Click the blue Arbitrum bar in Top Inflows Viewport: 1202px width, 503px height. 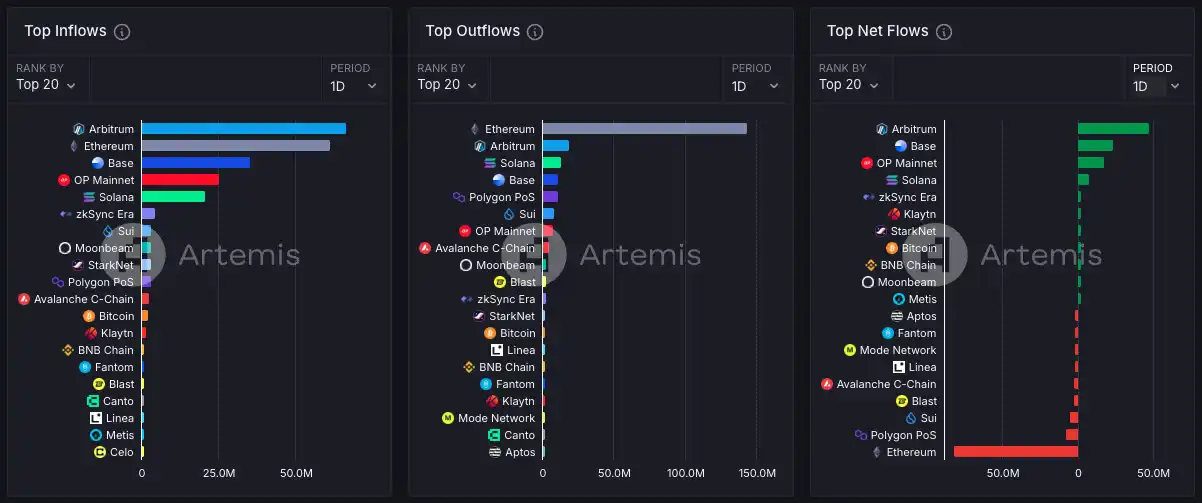[x=243, y=129]
